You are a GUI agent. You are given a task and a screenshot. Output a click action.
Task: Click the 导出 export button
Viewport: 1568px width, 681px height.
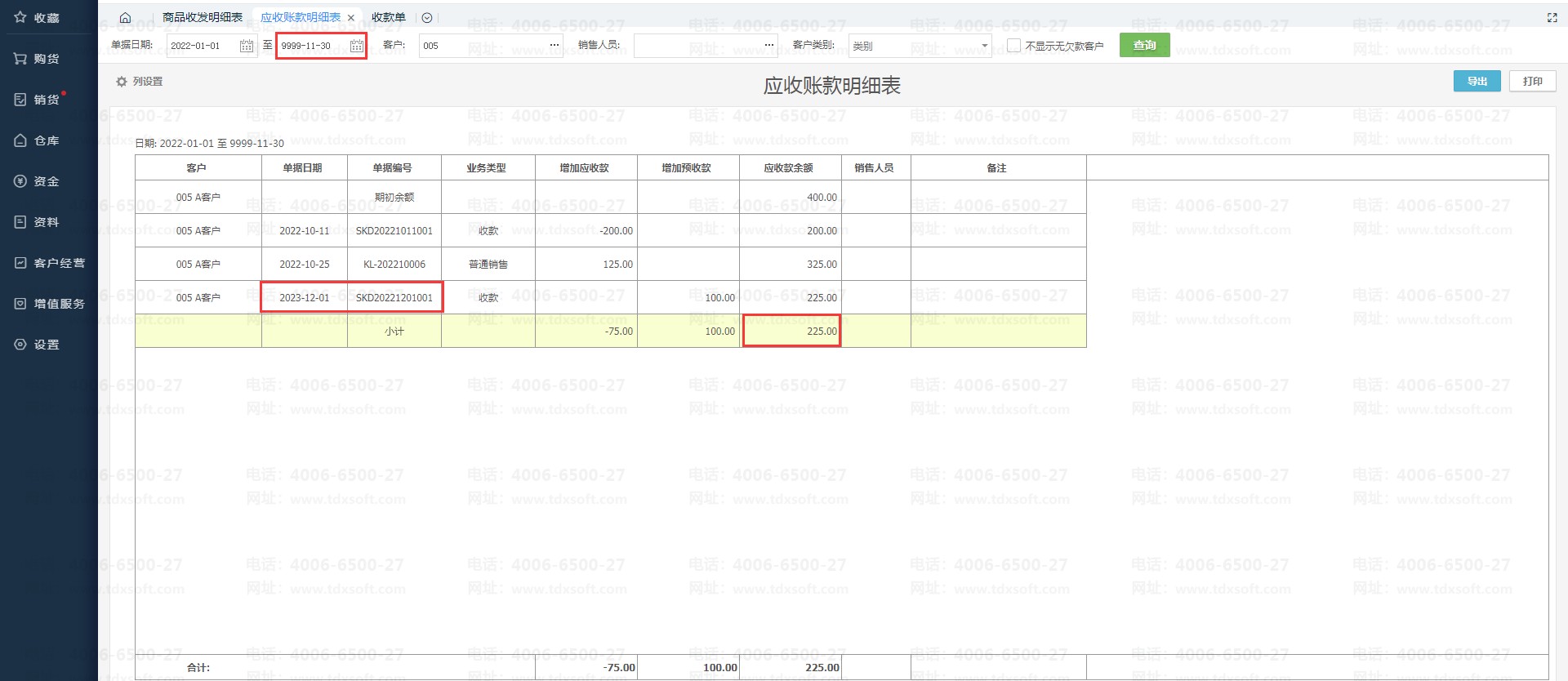click(1477, 81)
